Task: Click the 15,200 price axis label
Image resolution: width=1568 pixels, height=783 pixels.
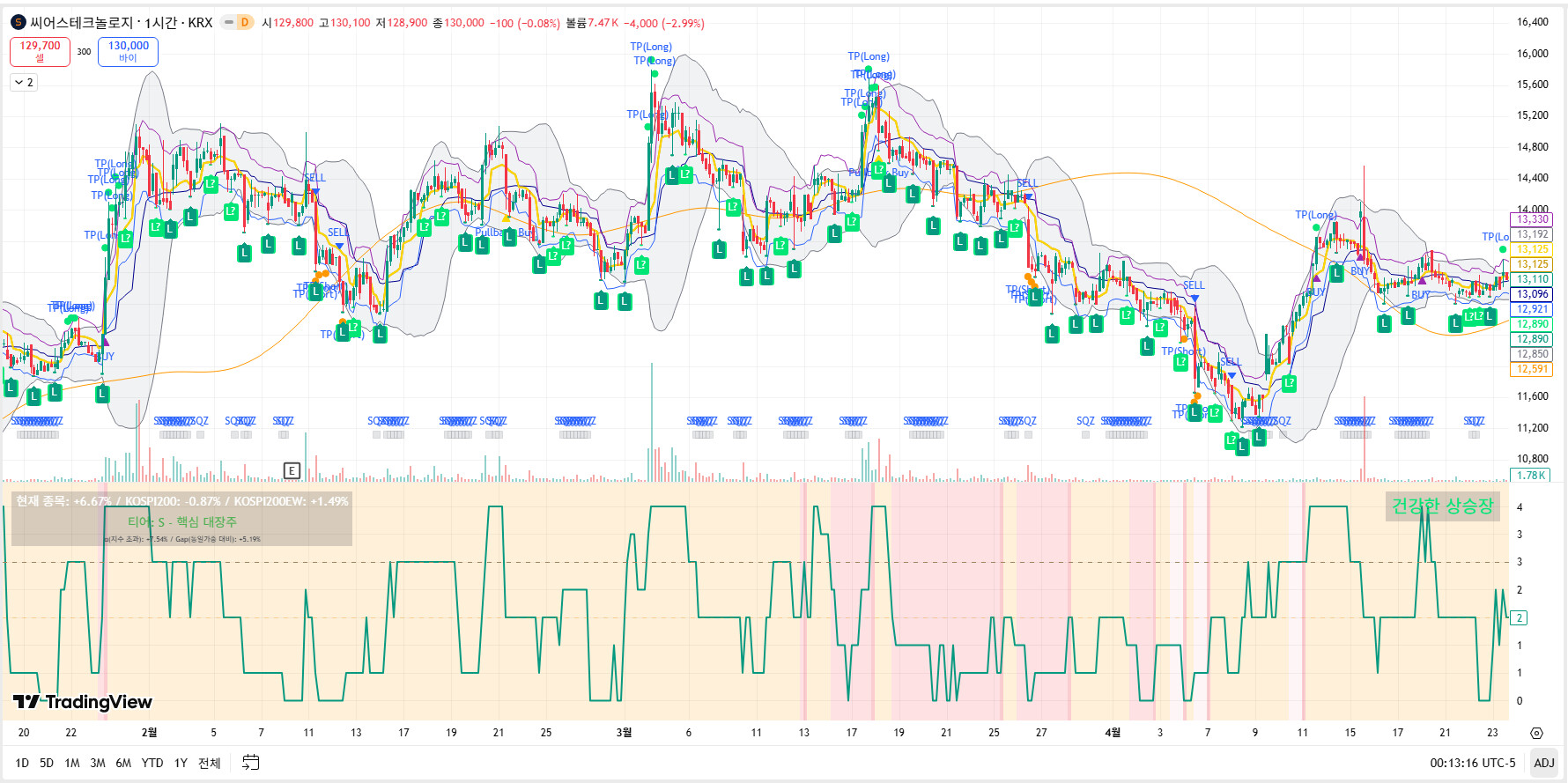Action: pyautogui.click(x=1532, y=115)
